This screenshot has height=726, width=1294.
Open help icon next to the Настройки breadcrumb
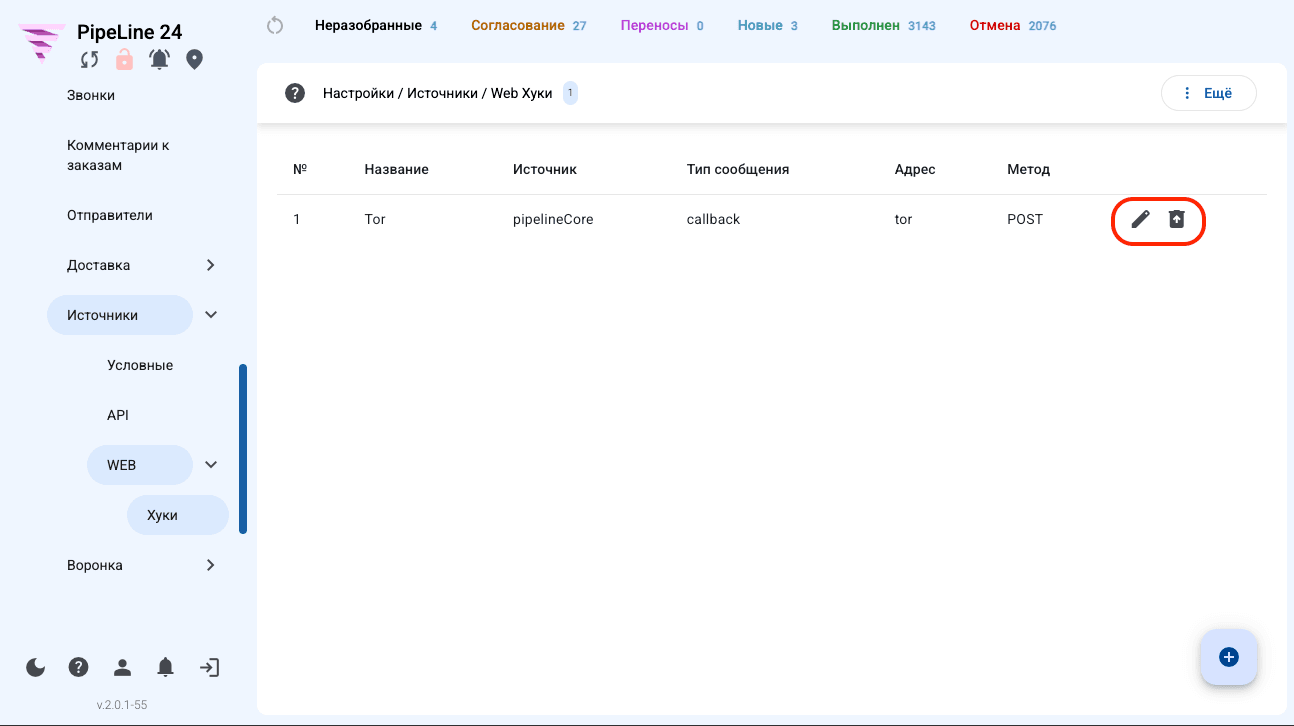point(295,93)
